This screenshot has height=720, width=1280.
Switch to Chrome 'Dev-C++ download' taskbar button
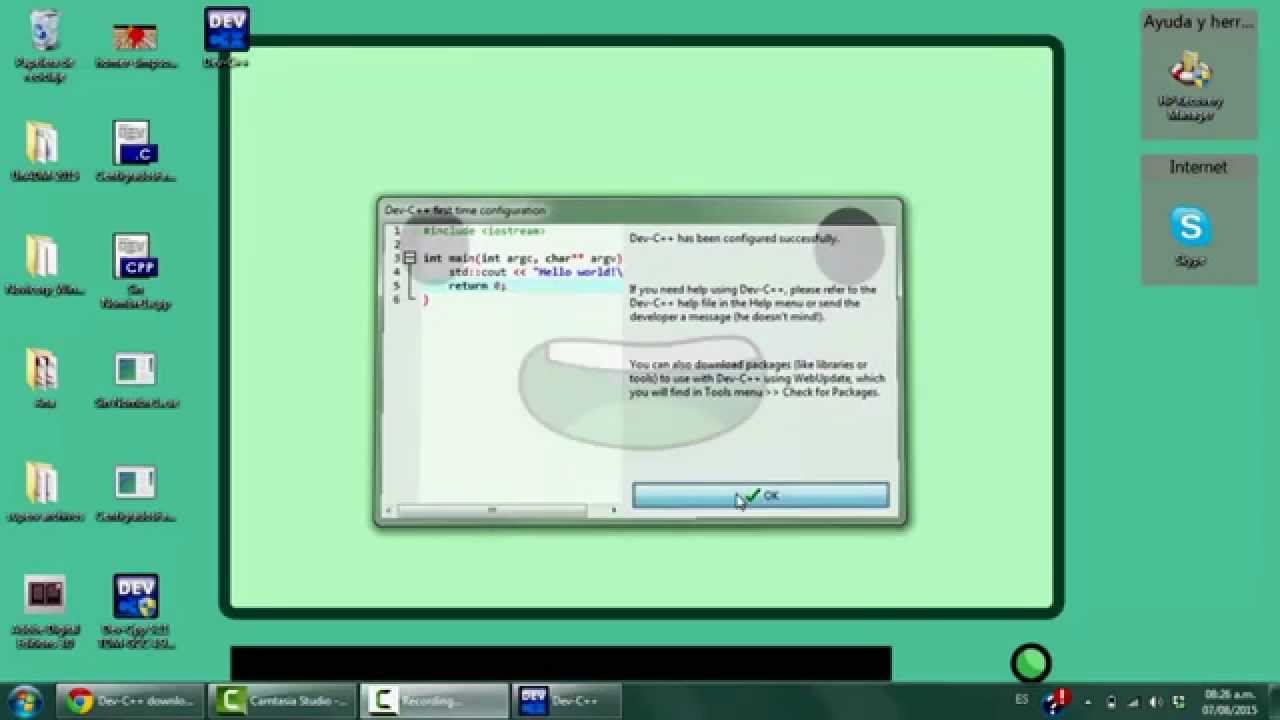click(129, 701)
